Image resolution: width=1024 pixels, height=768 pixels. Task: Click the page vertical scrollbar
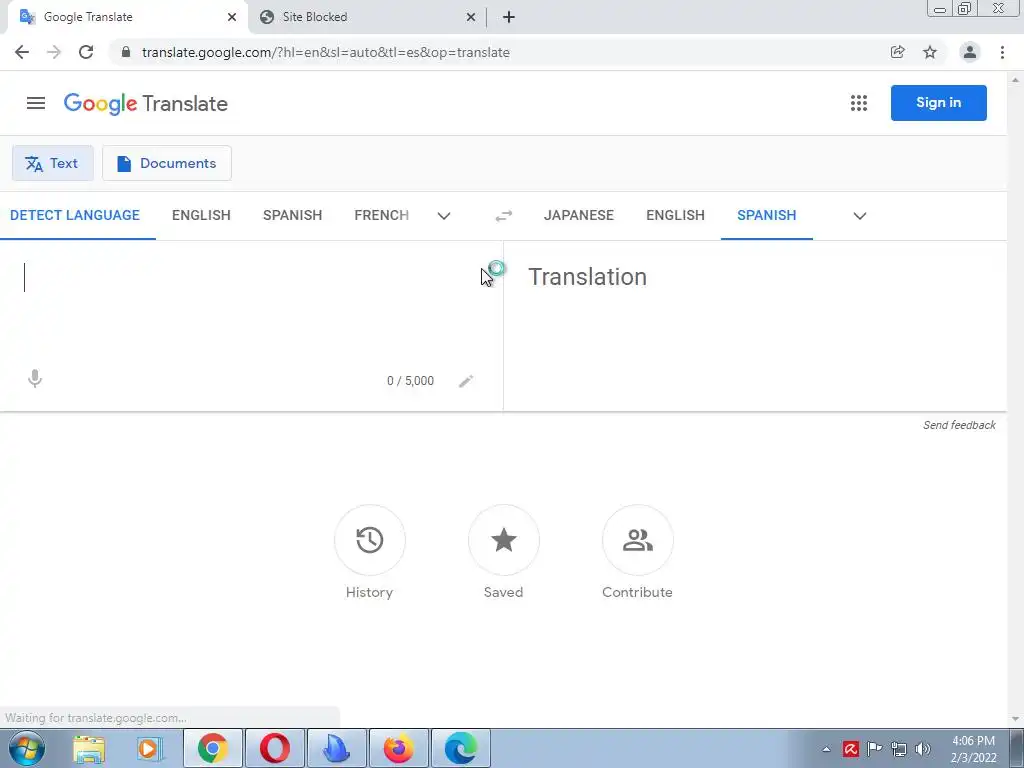click(1016, 398)
